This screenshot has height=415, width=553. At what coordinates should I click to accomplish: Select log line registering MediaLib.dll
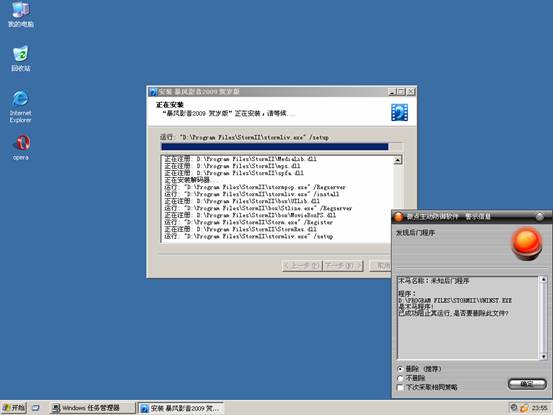240,159
